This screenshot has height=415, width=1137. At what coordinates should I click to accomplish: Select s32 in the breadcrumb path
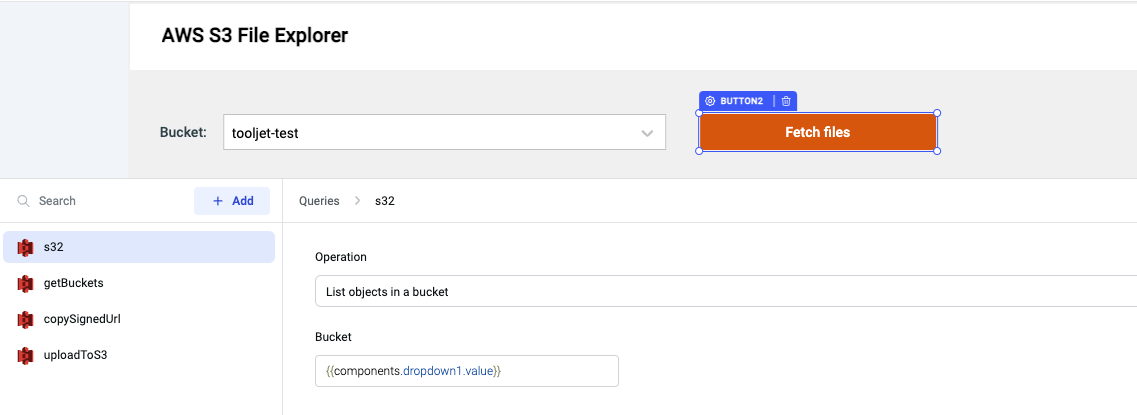pos(385,201)
